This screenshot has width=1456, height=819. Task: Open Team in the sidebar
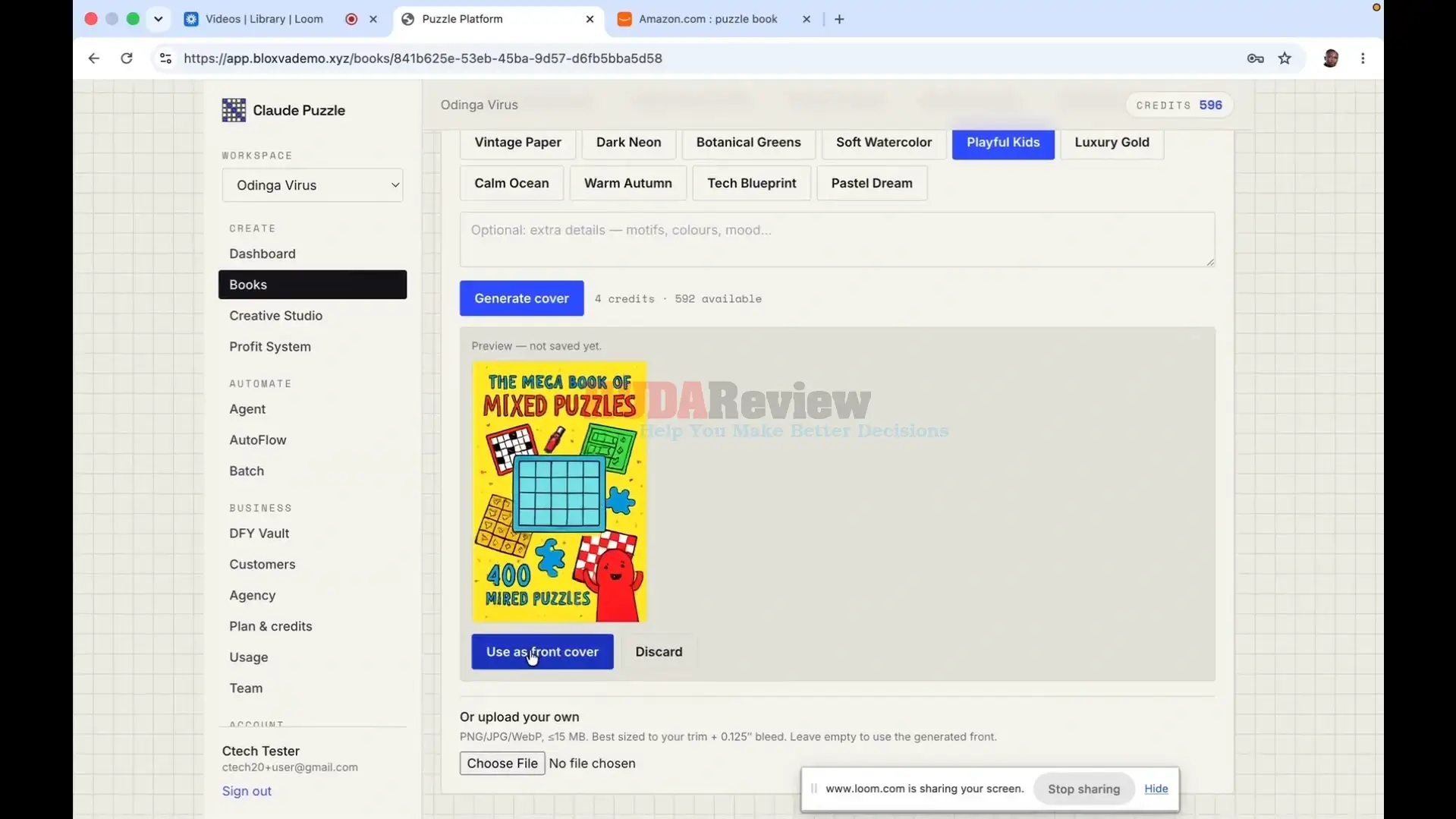[313, 688]
